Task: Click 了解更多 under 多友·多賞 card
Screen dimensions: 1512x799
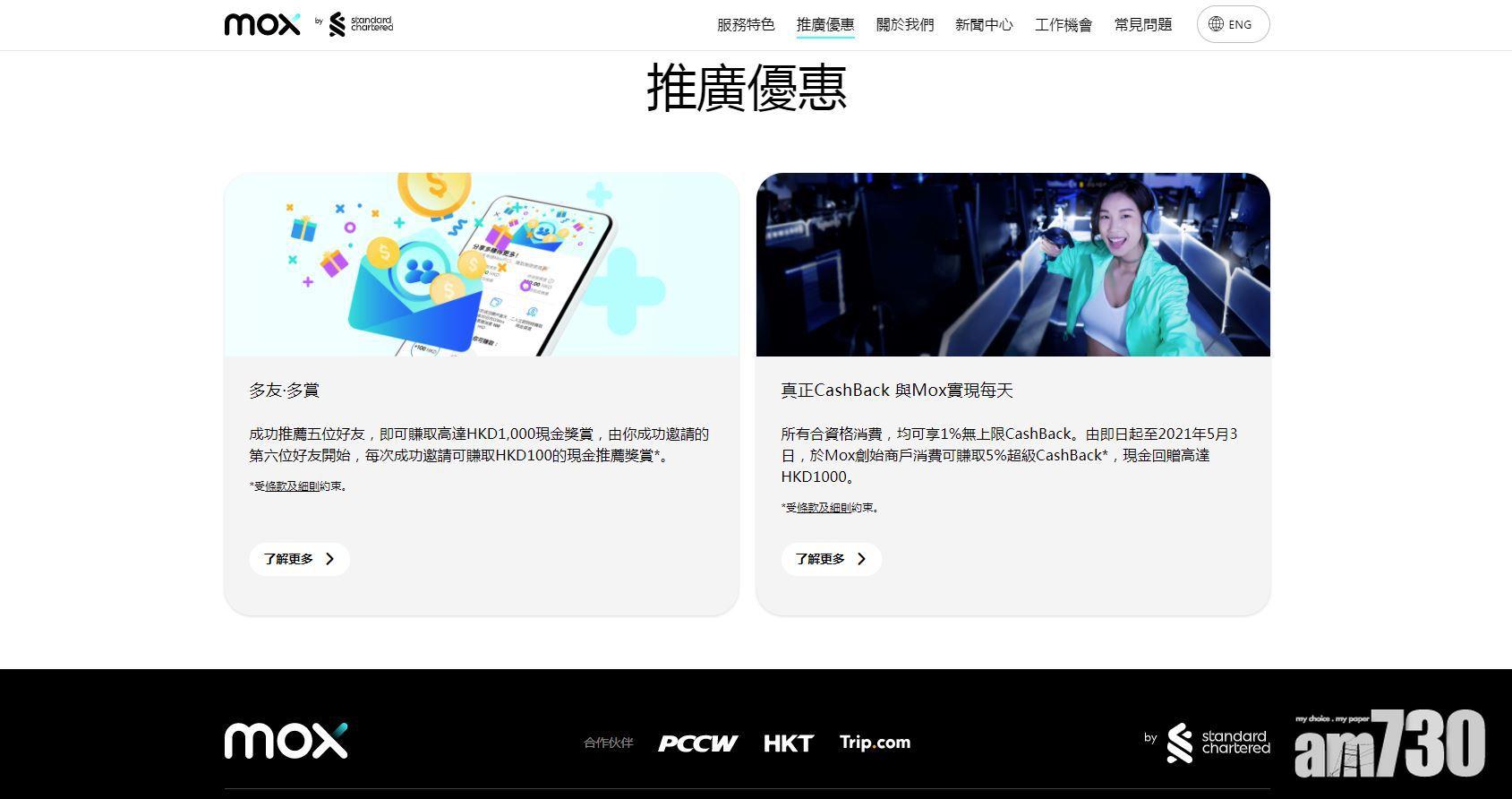Action: pos(299,559)
